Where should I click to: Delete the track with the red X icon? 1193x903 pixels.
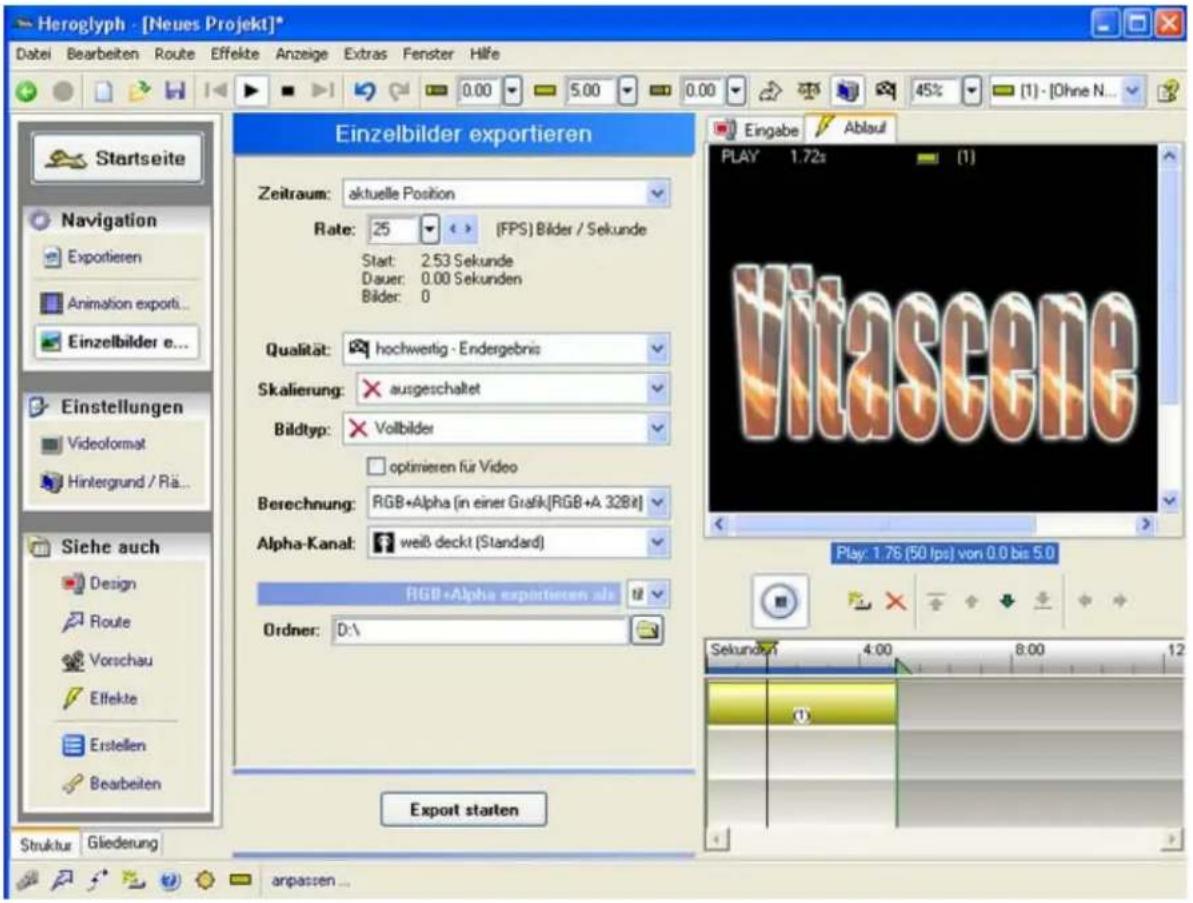point(896,602)
